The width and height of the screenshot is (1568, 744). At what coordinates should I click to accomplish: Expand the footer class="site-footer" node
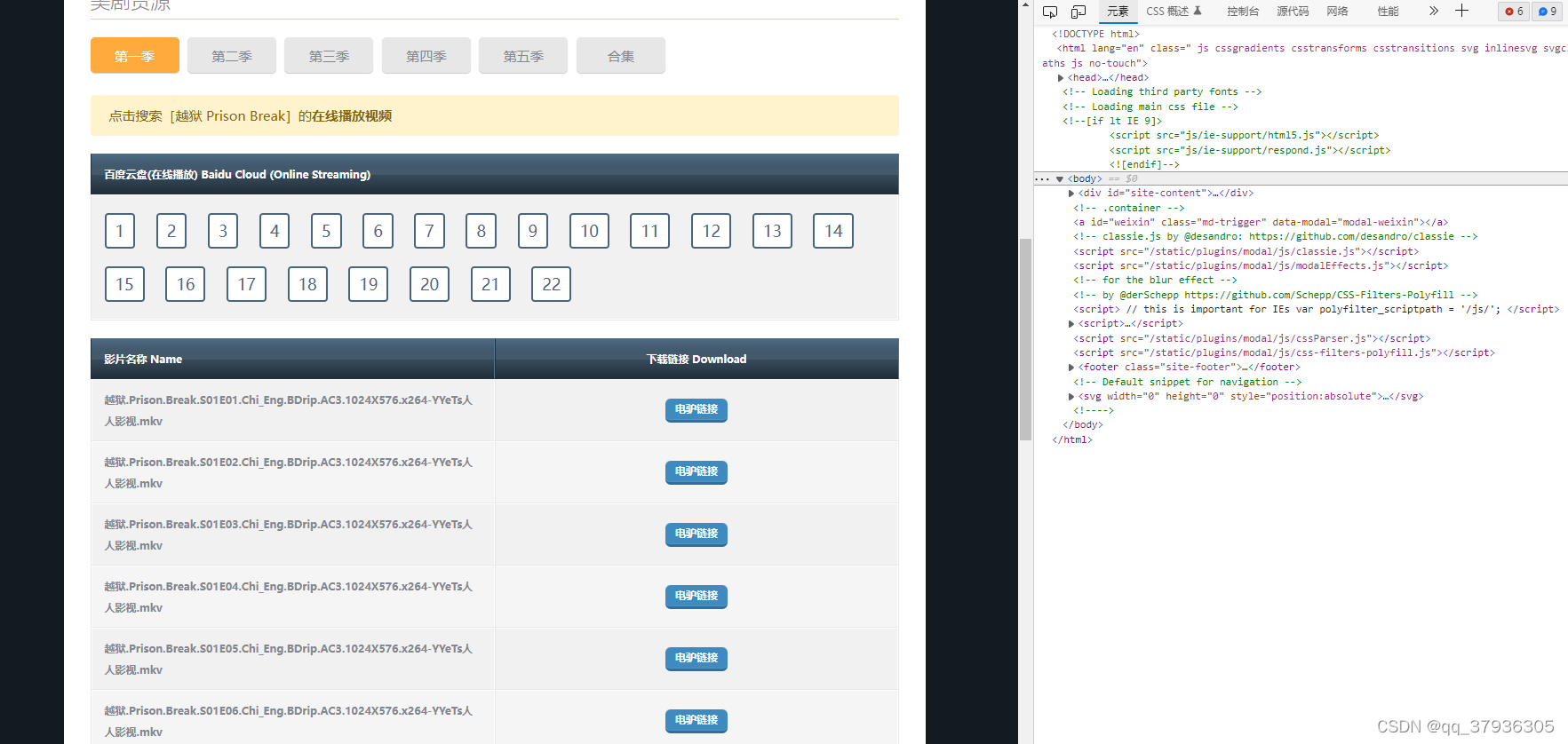(1071, 368)
